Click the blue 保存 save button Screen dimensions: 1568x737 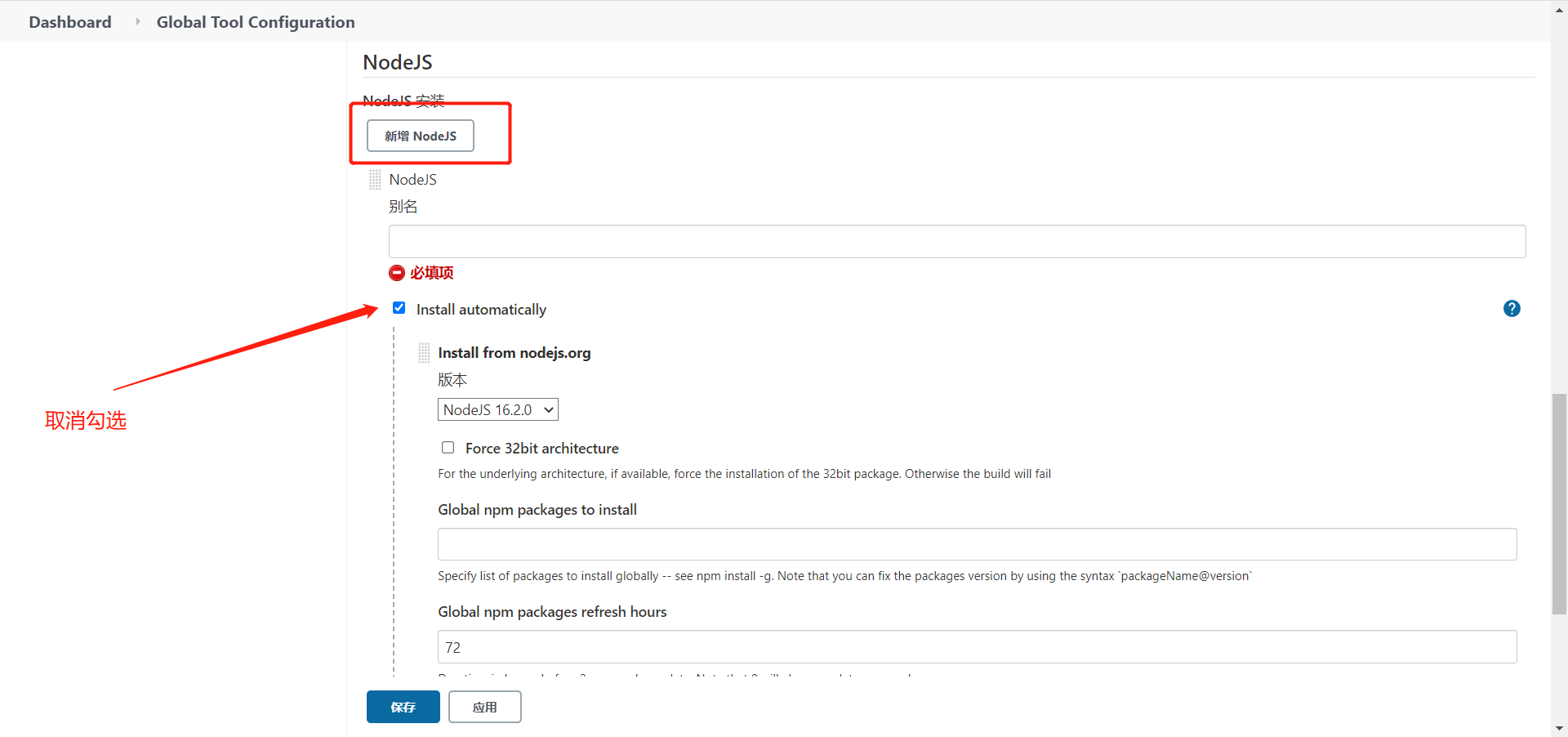tap(403, 707)
